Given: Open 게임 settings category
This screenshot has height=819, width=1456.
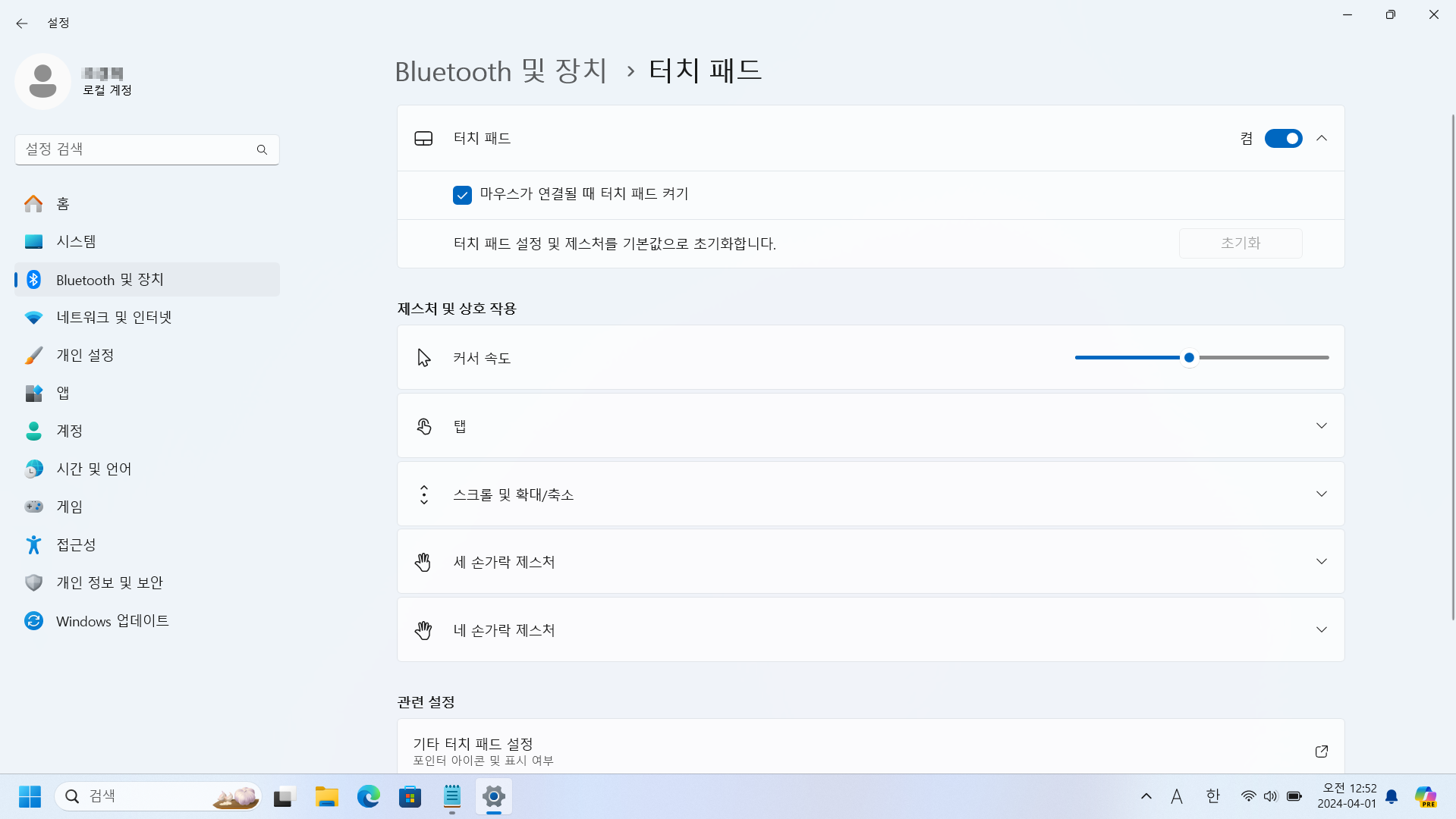Looking at the screenshot, I should click(x=147, y=507).
